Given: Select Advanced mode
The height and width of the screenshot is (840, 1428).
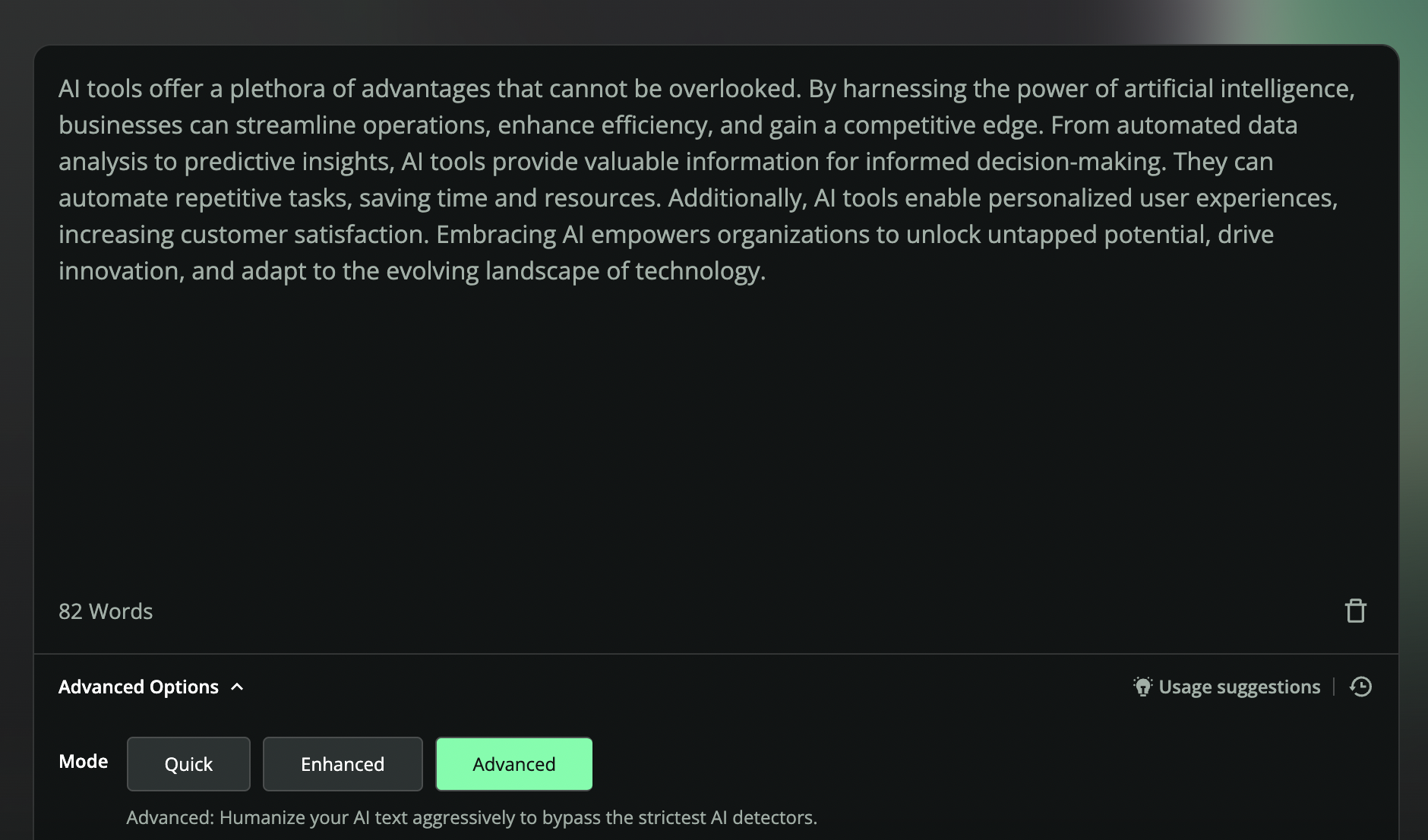Looking at the screenshot, I should point(514,764).
